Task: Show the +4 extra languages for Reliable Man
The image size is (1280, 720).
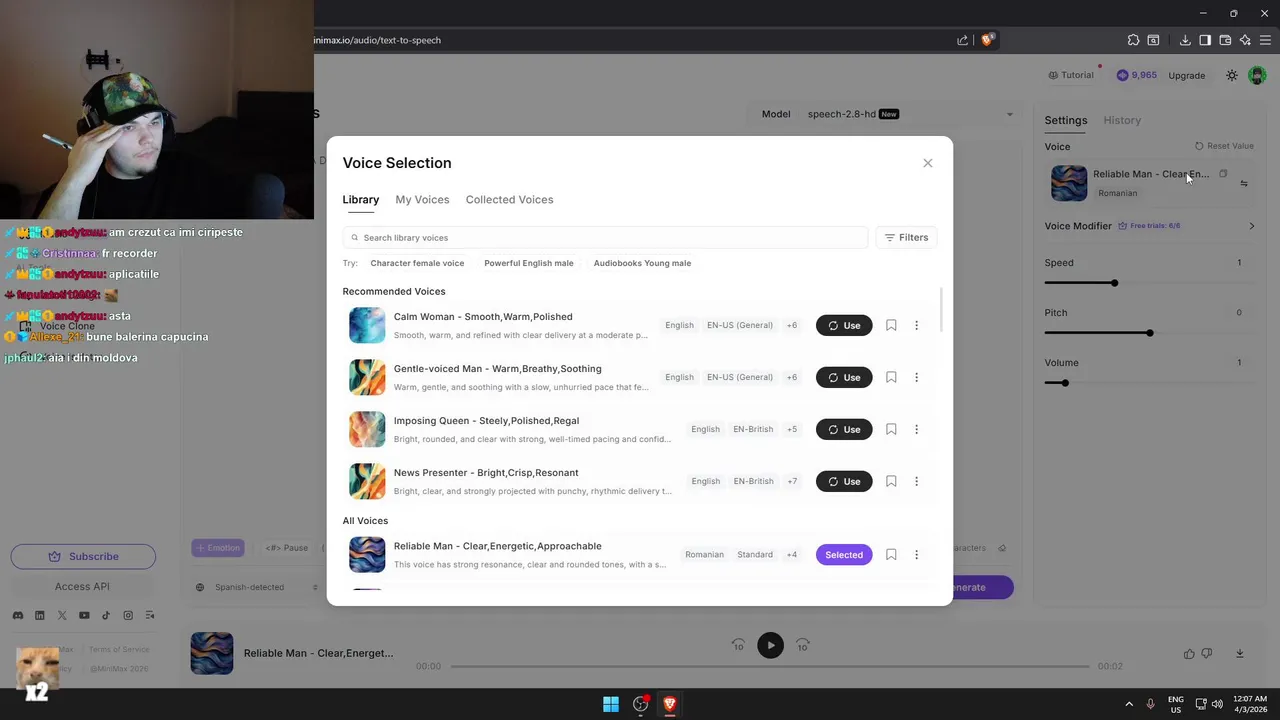Action: [x=792, y=555]
